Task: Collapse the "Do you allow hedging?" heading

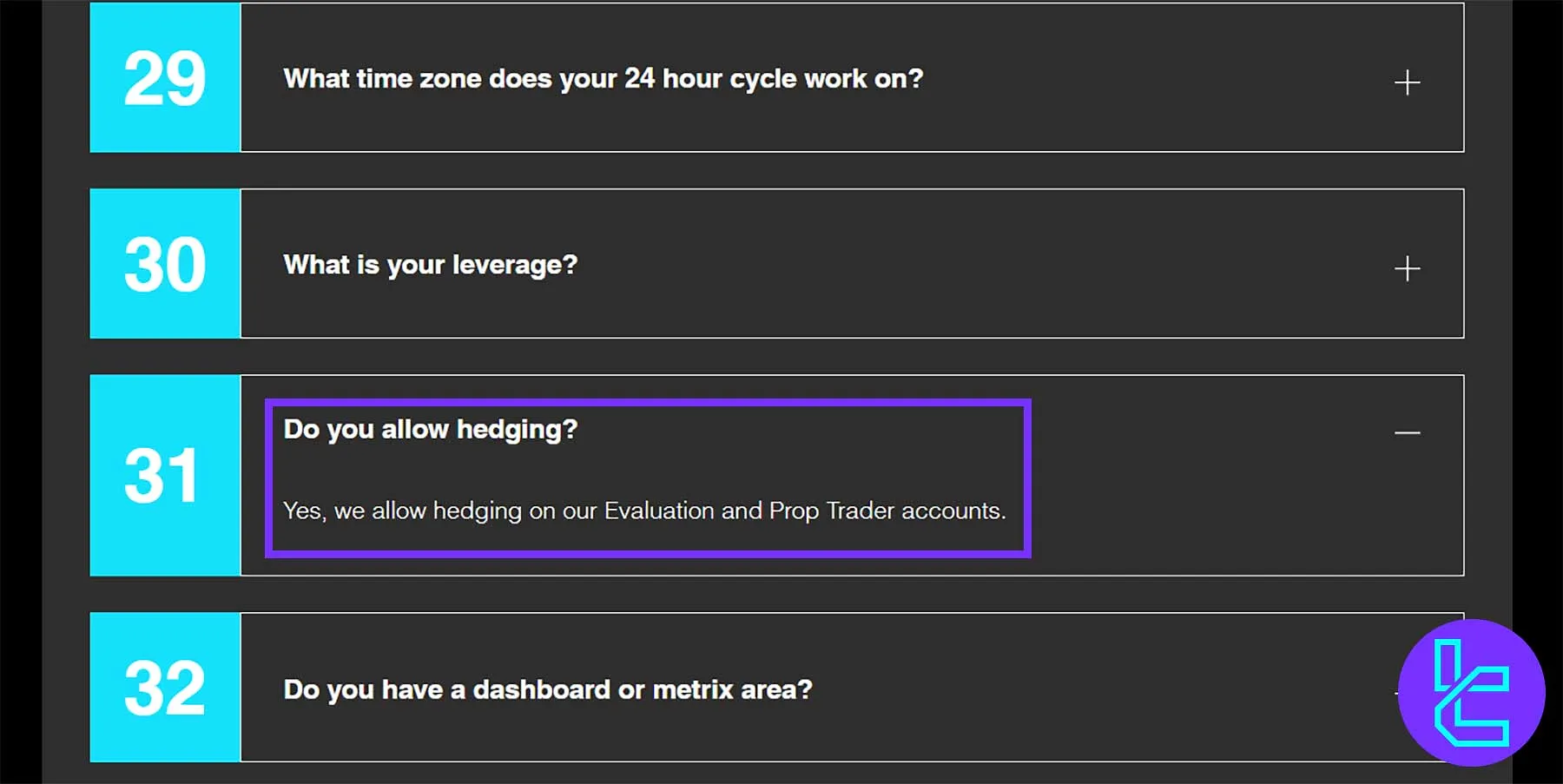Action: click(430, 430)
